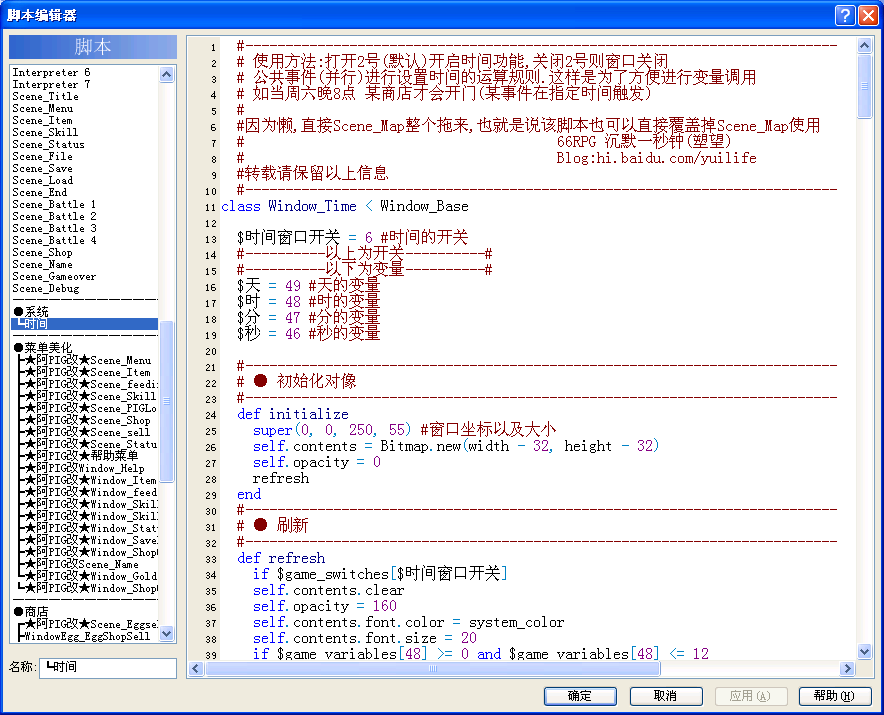884x715 pixels.
Task: Select the ★阿PIG改★Window_Gold script
Action: pyautogui.click(x=85, y=576)
